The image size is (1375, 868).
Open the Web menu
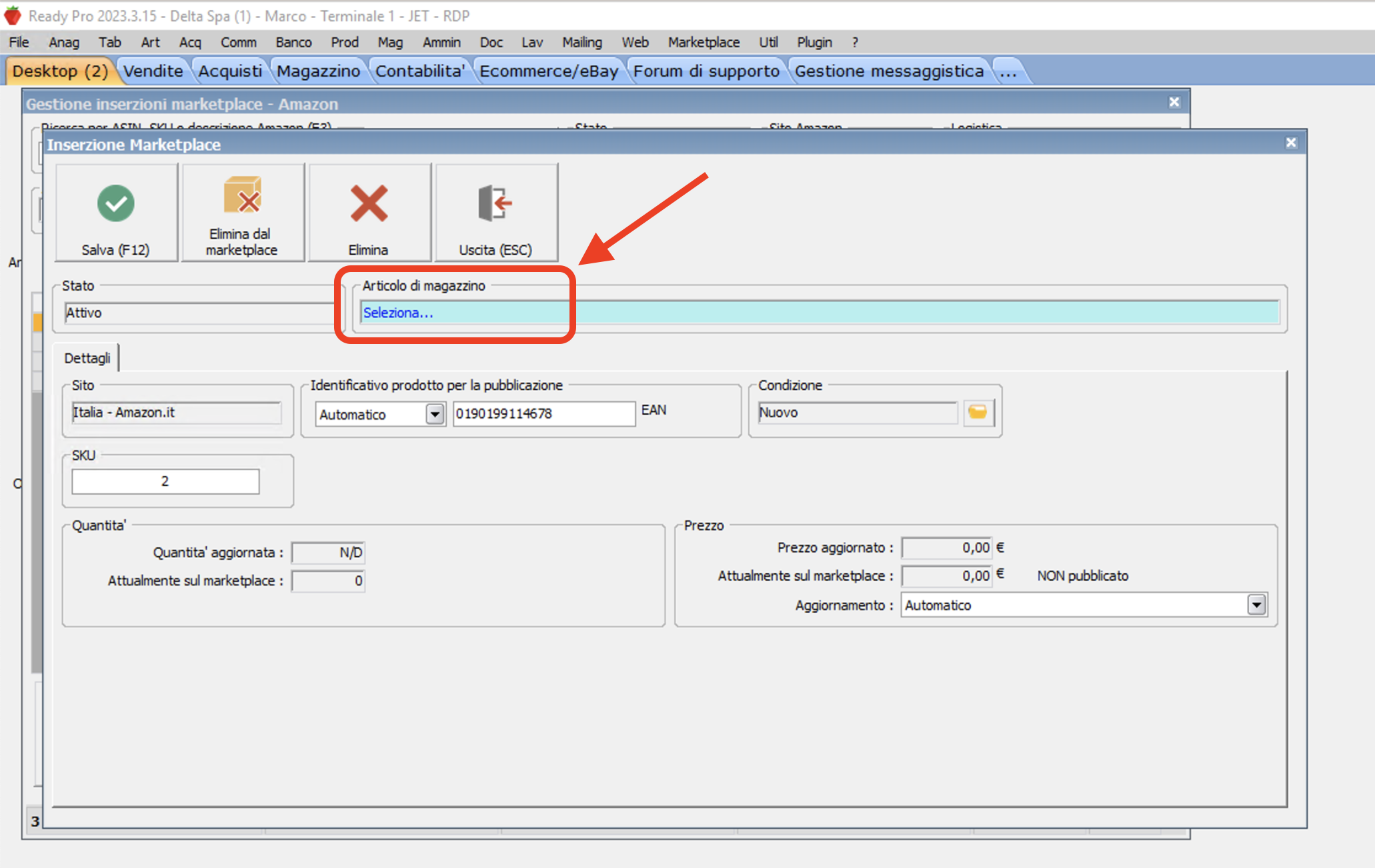pos(635,42)
